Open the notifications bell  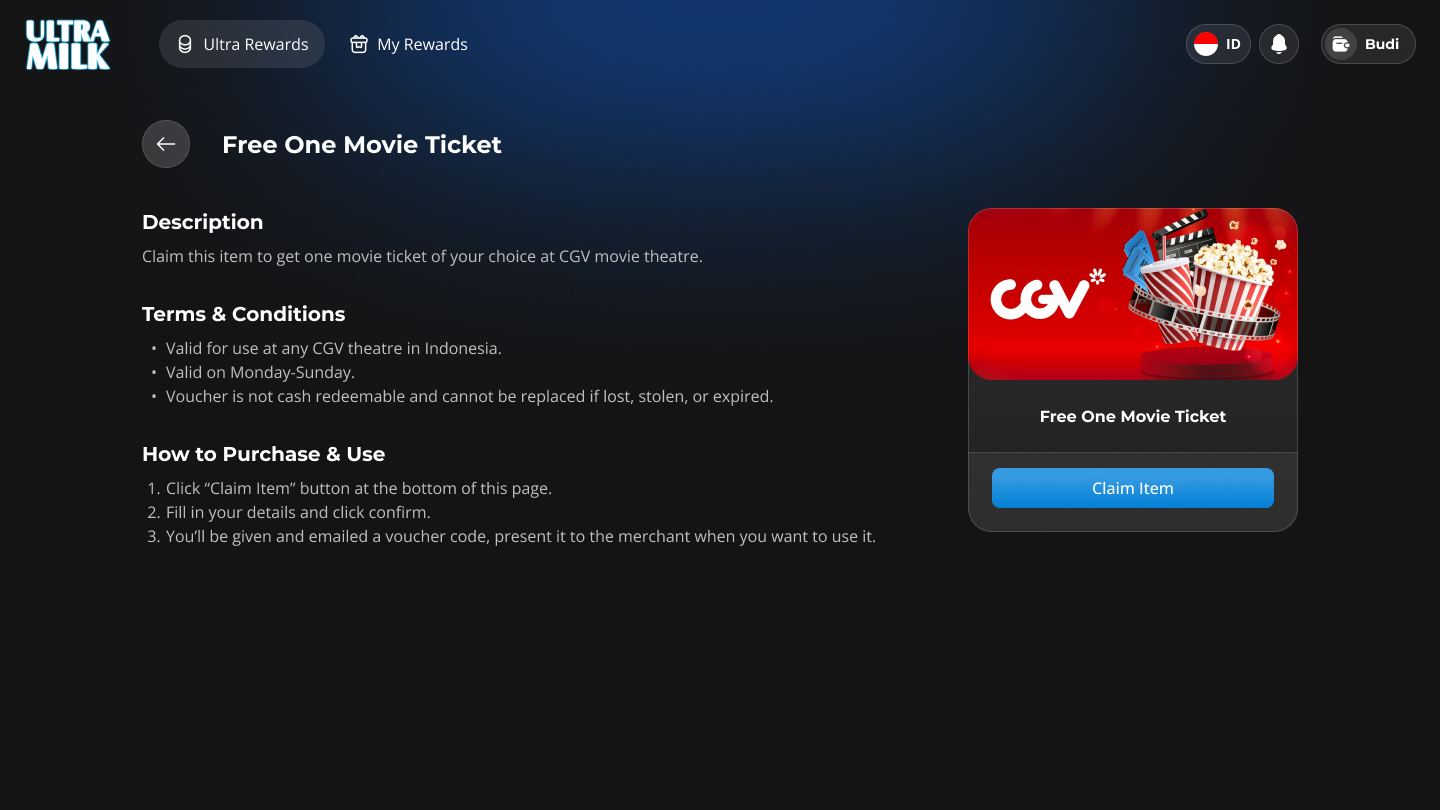click(x=1279, y=44)
